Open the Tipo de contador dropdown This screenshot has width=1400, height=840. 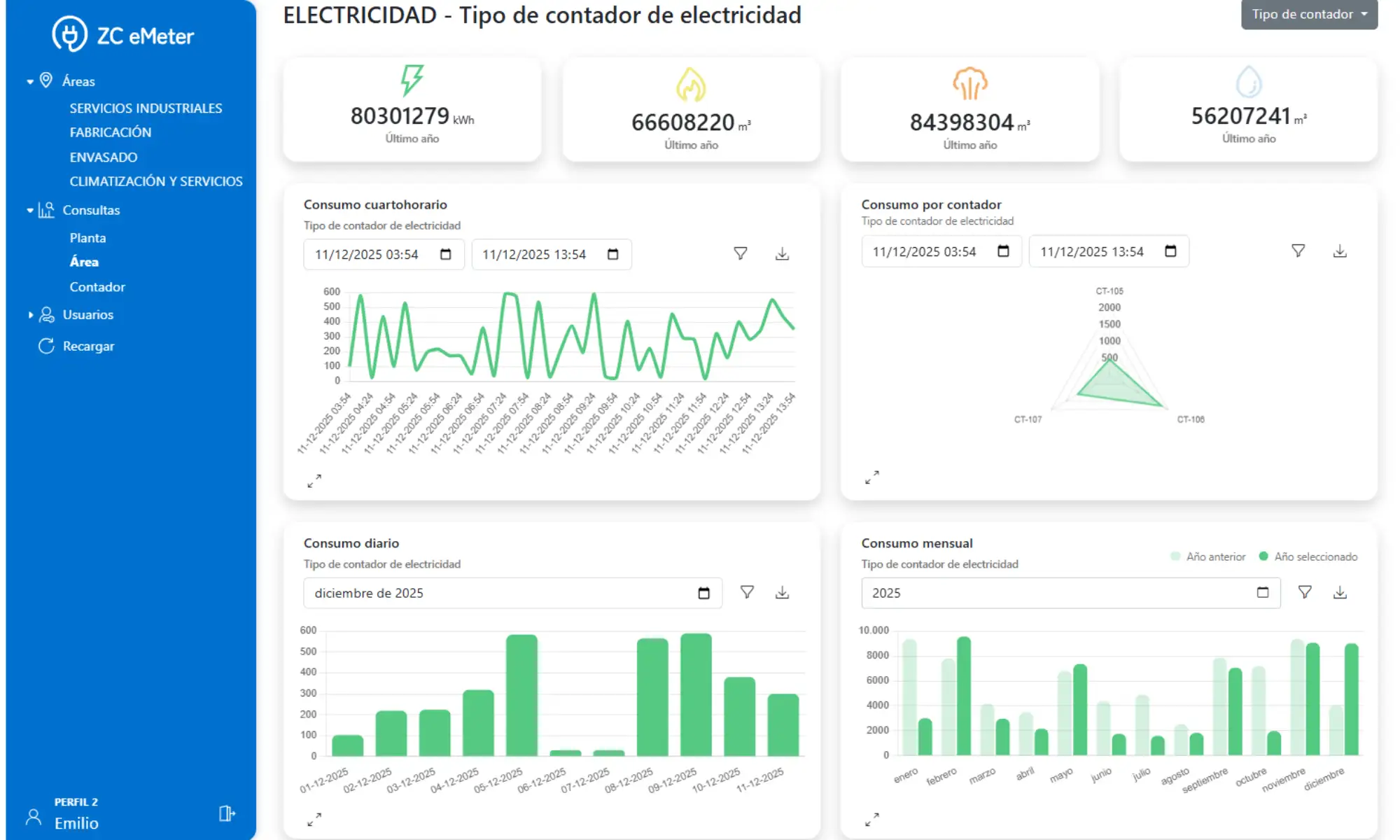tap(1308, 15)
